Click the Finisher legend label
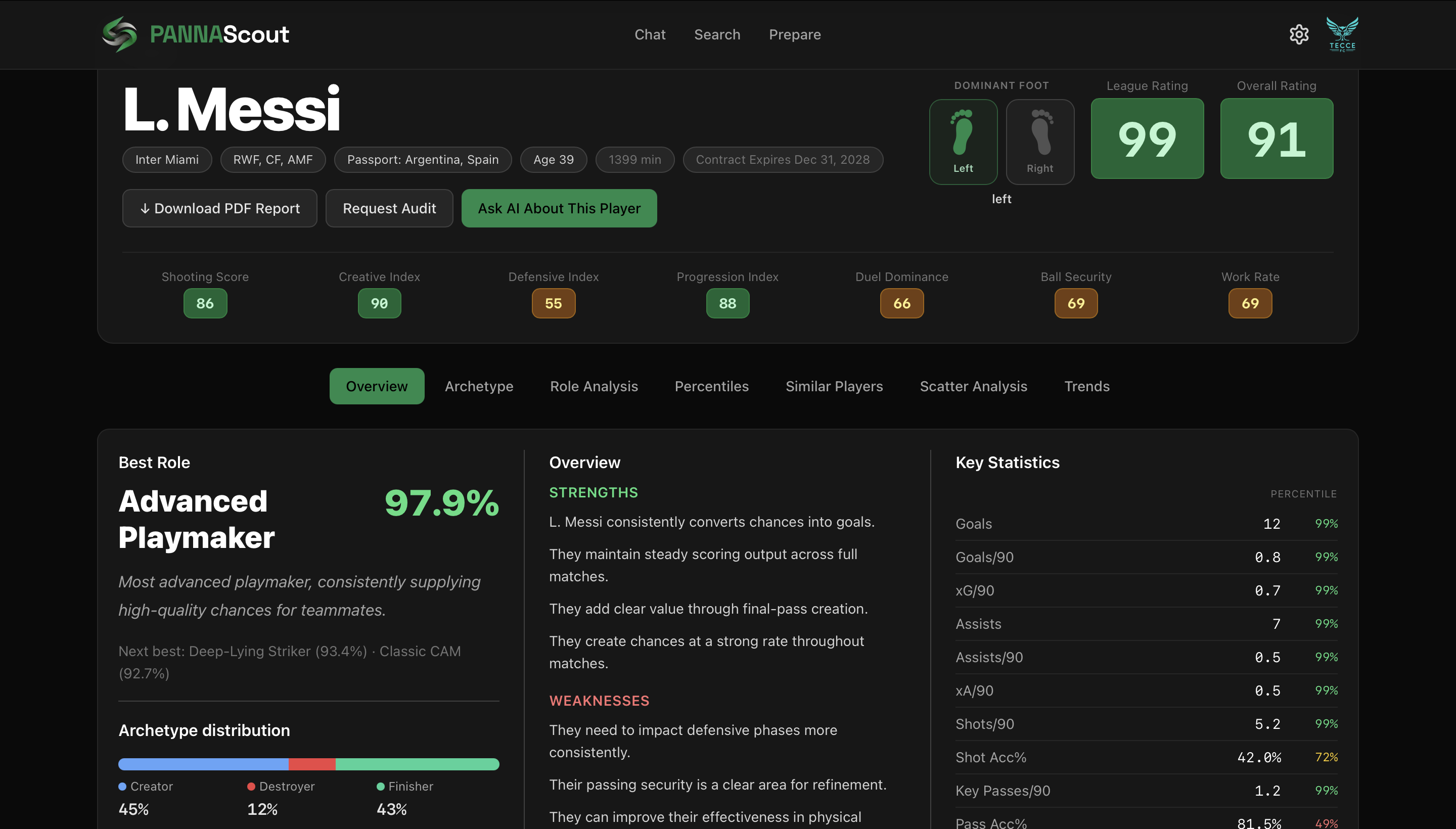Image resolution: width=1456 pixels, height=829 pixels. tap(411, 787)
